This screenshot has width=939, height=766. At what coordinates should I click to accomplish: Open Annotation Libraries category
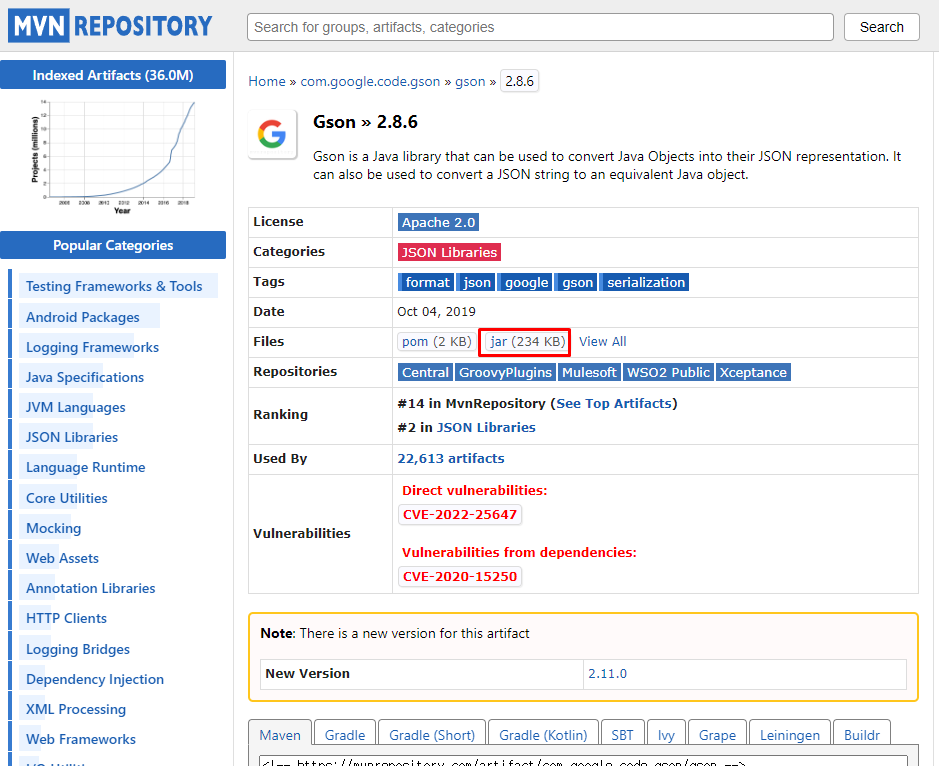click(x=90, y=588)
